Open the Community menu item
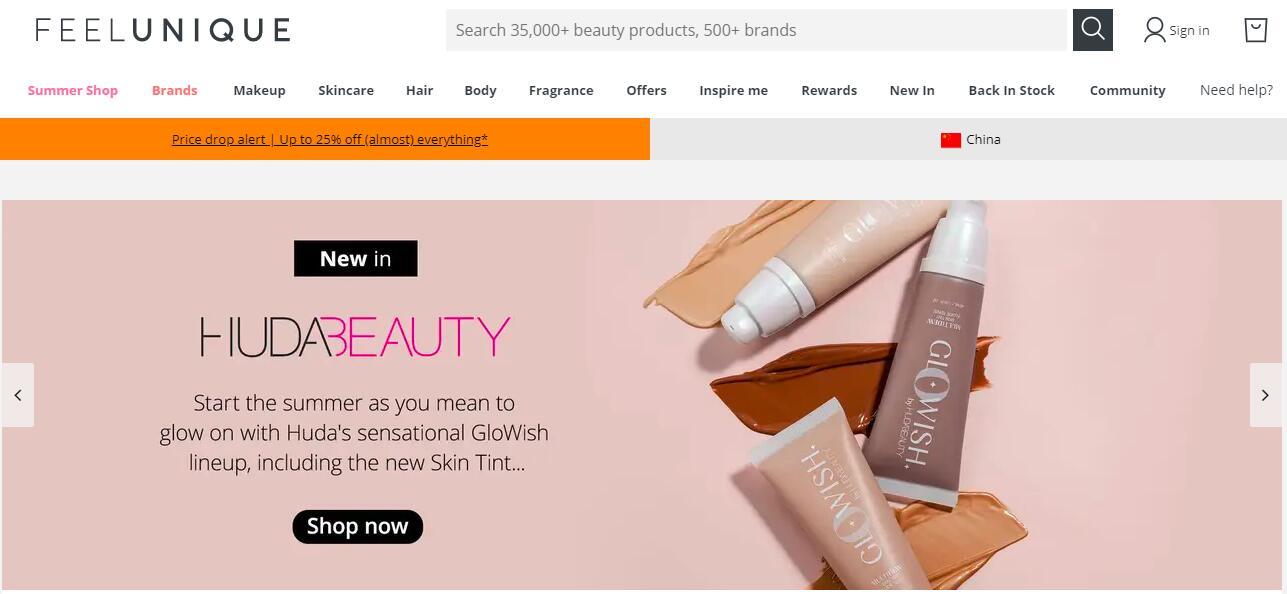This screenshot has width=1287, height=594. click(x=1127, y=90)
